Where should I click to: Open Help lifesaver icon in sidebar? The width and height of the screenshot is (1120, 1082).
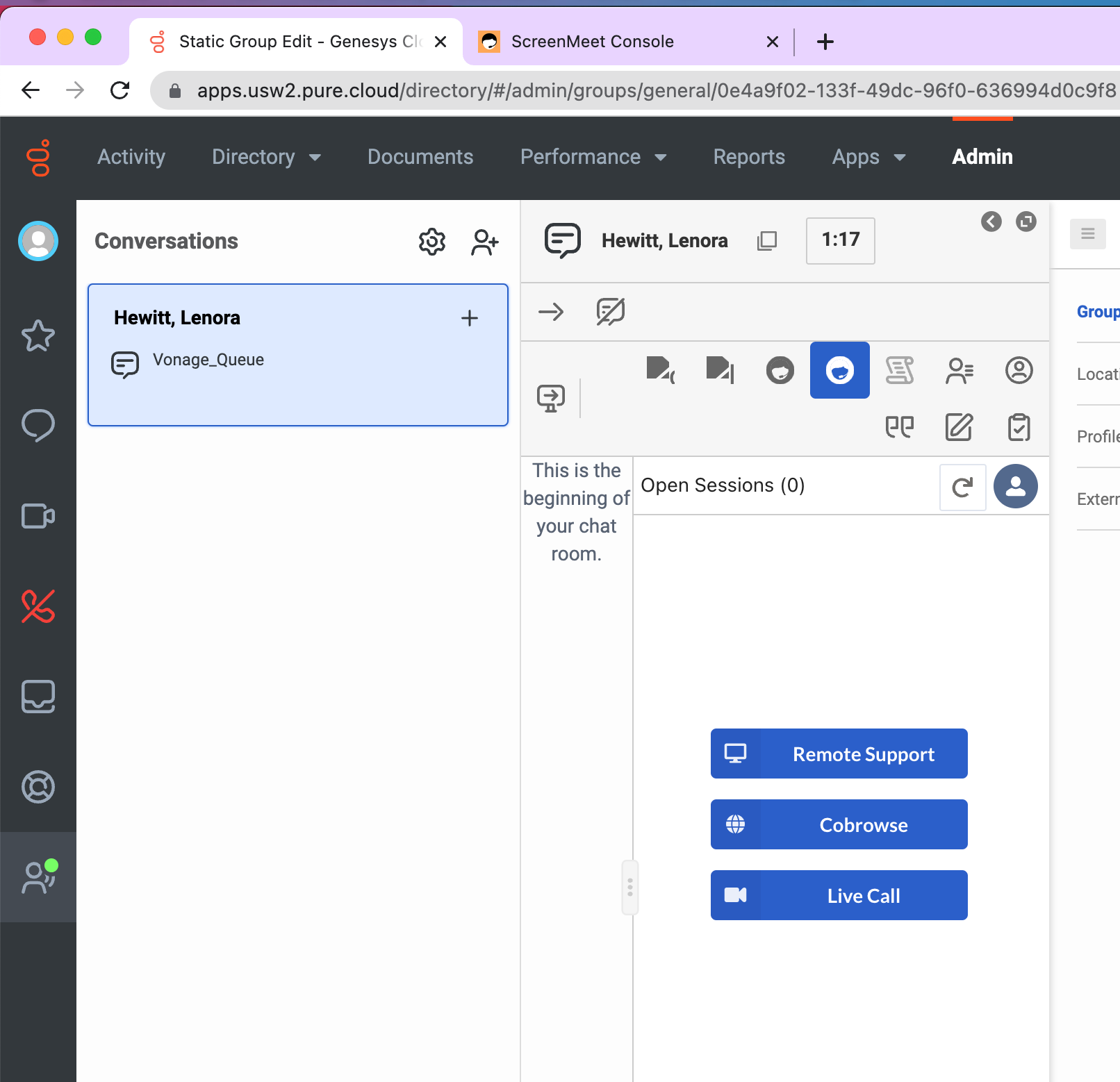(x=38, y=787)
